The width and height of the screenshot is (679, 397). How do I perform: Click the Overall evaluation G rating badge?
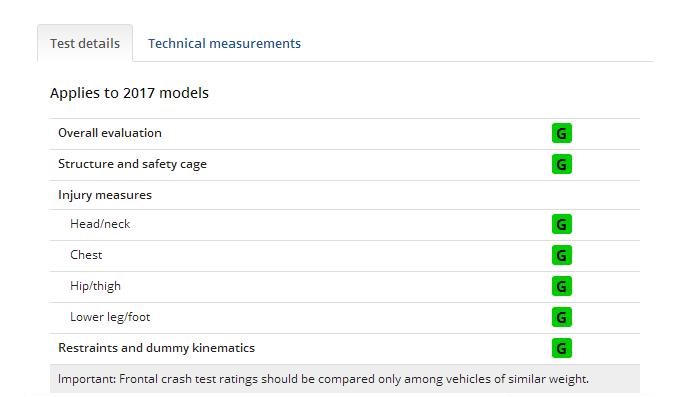coord(562,133)
